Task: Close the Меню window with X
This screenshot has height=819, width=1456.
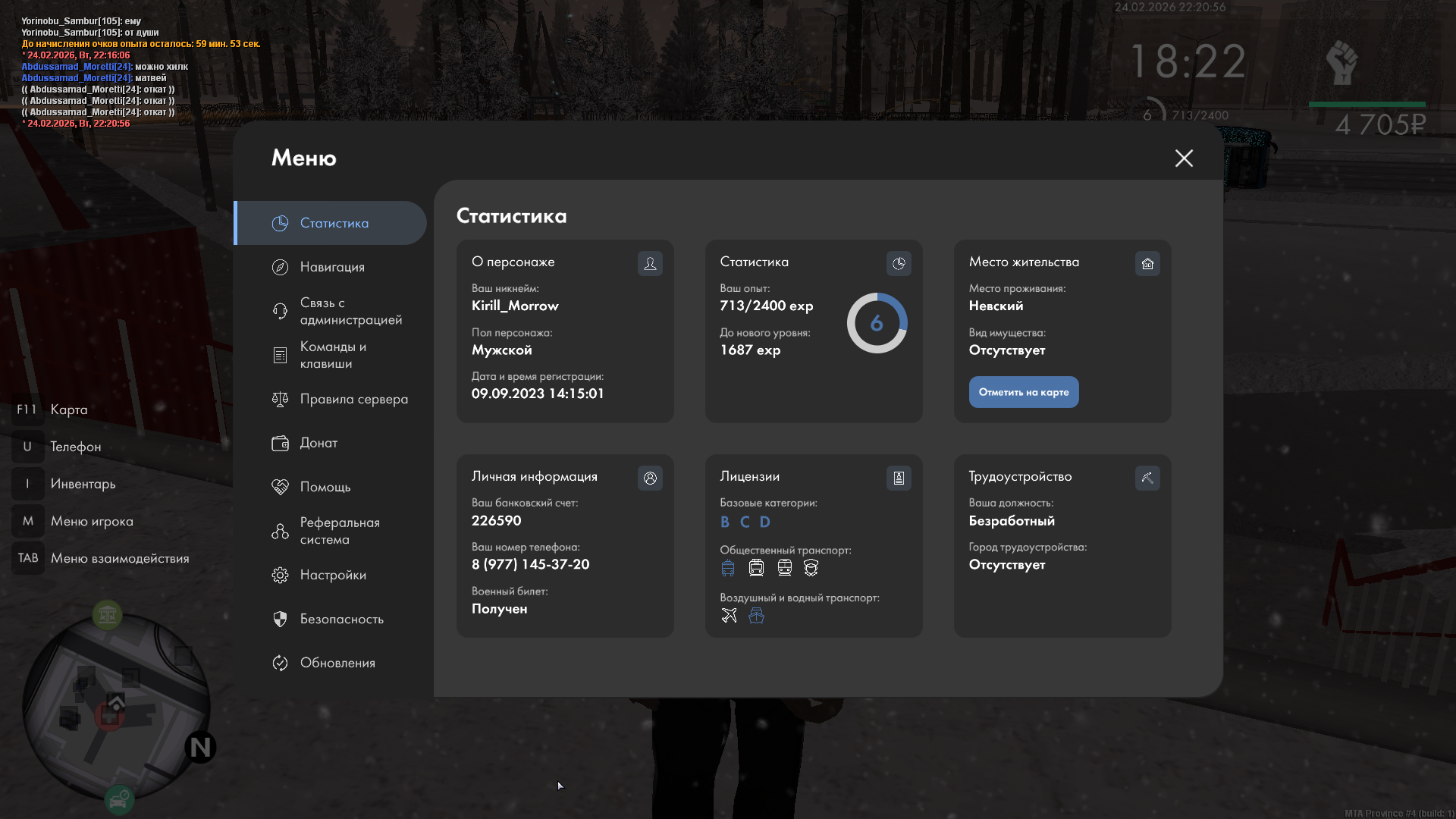Action: 1184,158
